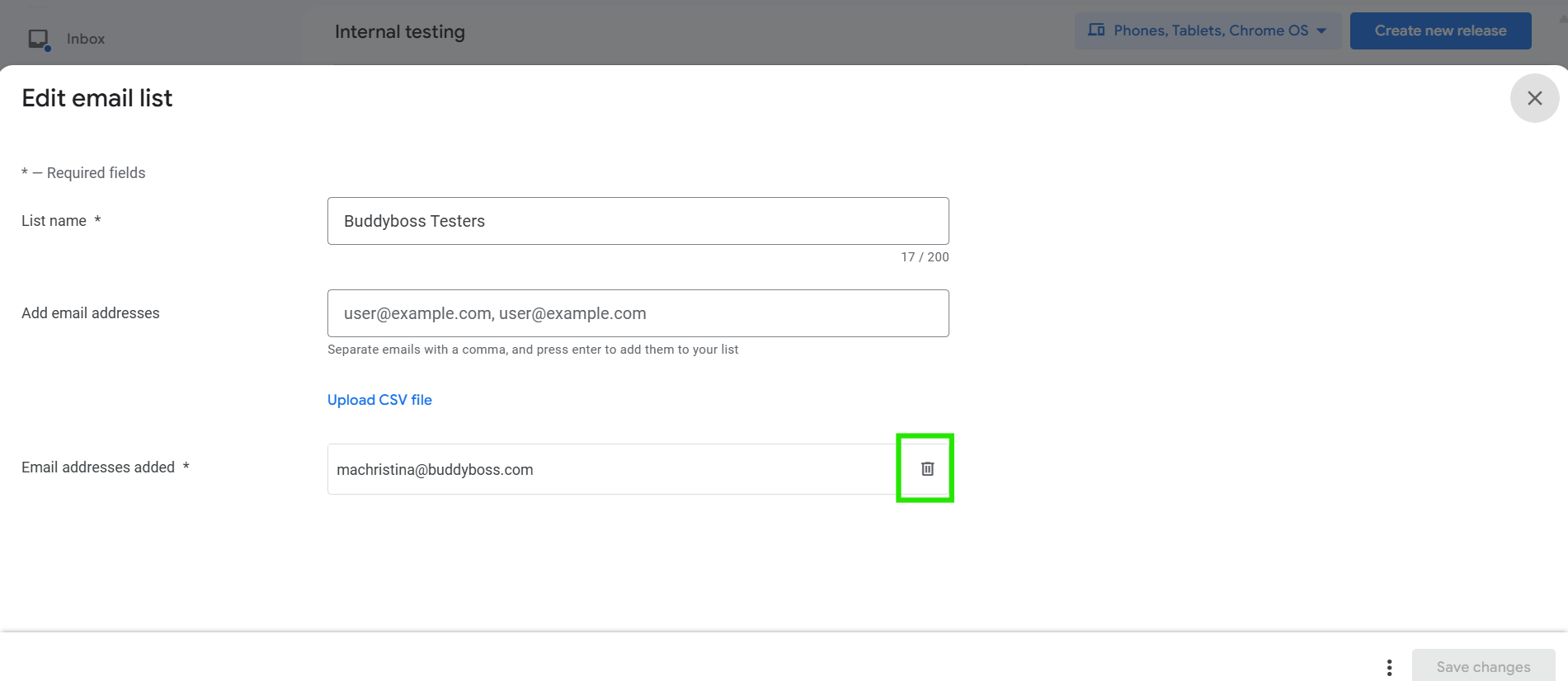Click the Edit email list title
Screen dimensions: 1568x681
(97, 98)
